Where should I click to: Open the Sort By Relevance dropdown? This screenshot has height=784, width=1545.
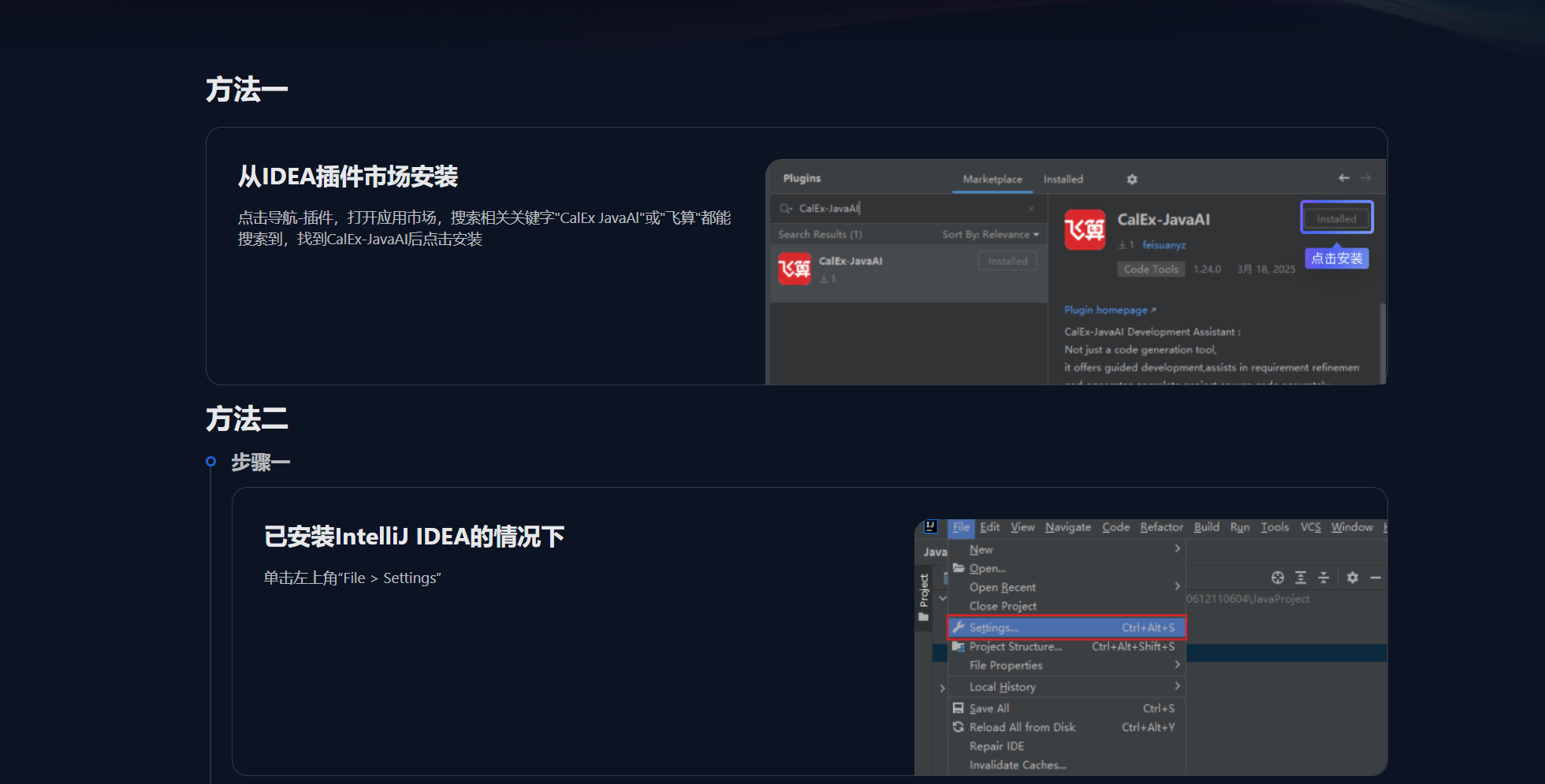[x=991, y=234]
